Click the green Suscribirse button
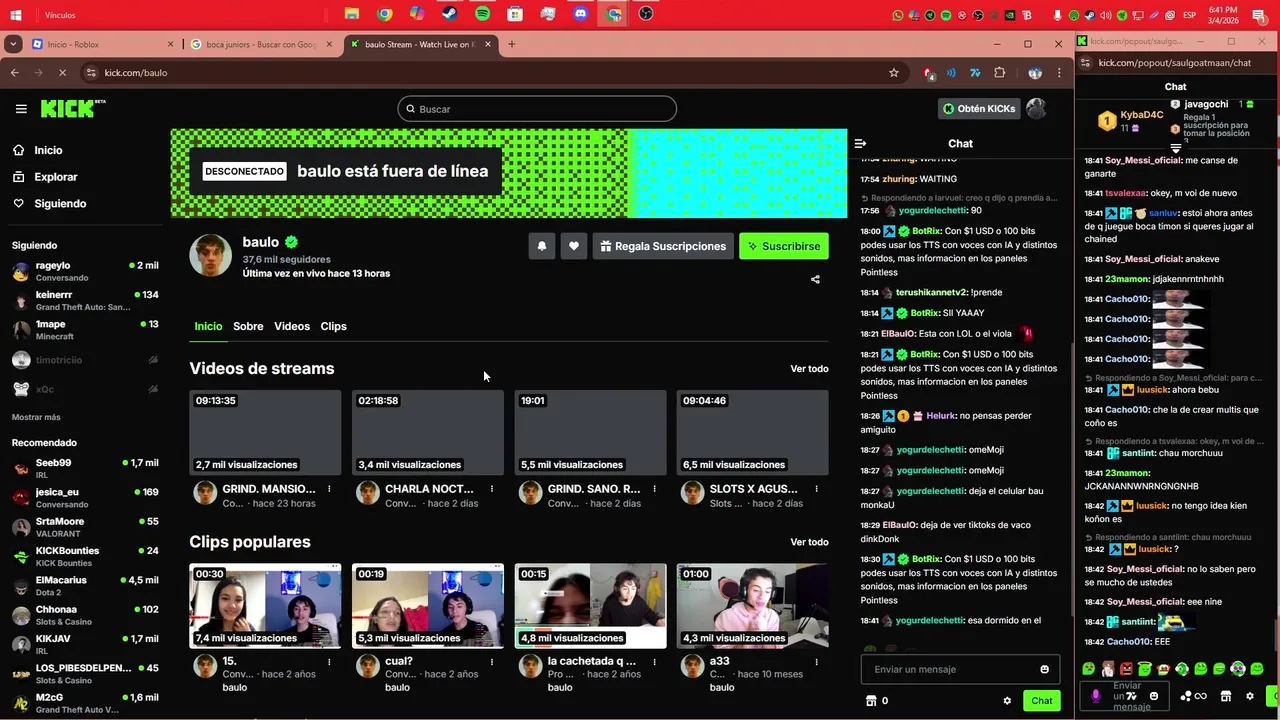Screen dimensions: 1280x720 click(x=784, y=246)
